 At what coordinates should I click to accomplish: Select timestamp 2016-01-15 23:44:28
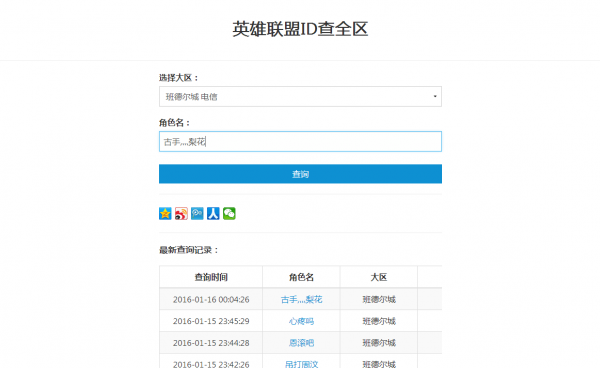(x=211, y=343)
